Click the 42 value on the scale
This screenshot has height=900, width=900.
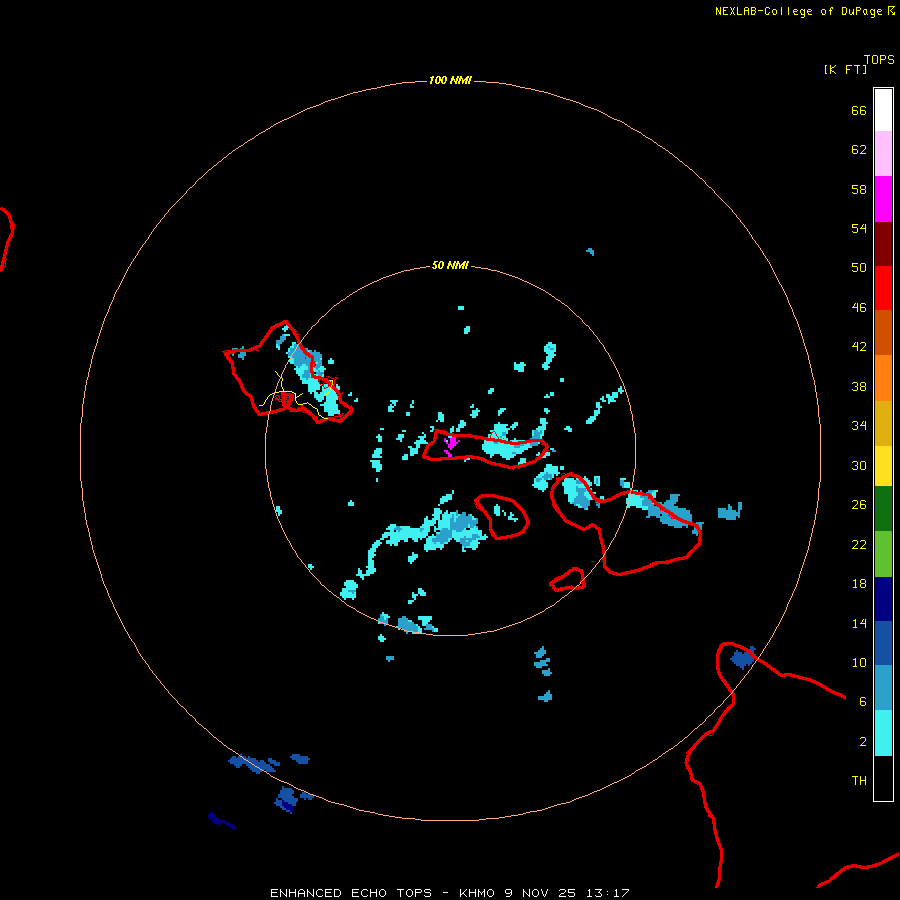[859, 346]
